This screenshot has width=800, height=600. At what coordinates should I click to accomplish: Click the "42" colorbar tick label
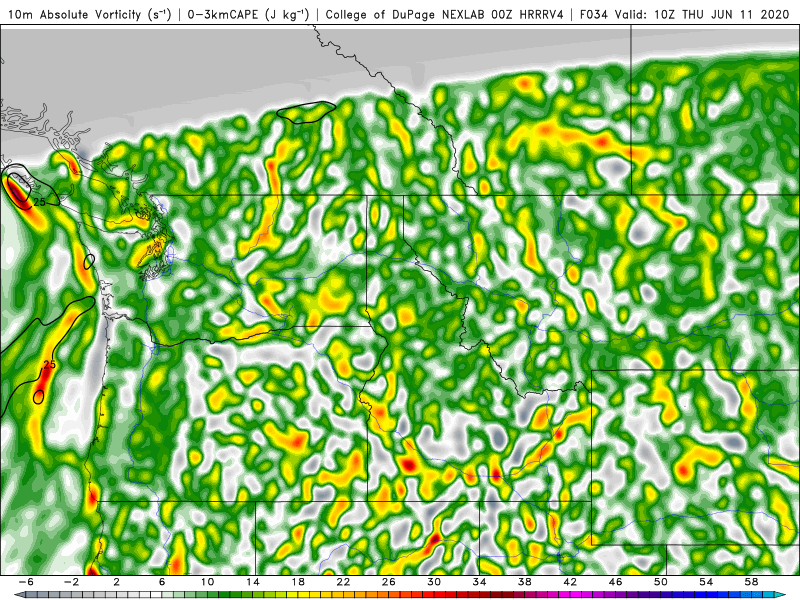pos(570,582)
